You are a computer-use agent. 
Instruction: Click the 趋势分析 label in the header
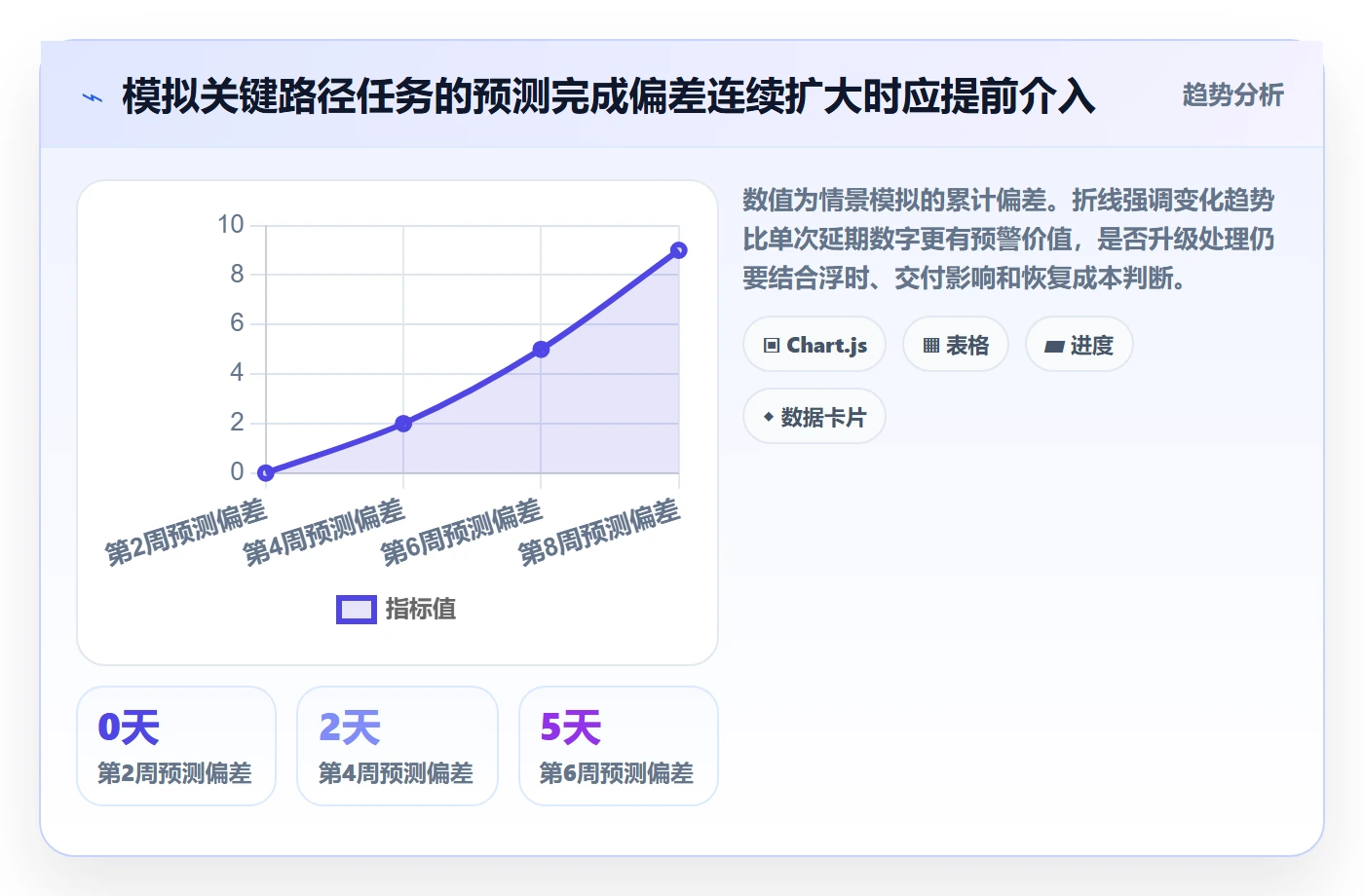[x=1232, y=94]
